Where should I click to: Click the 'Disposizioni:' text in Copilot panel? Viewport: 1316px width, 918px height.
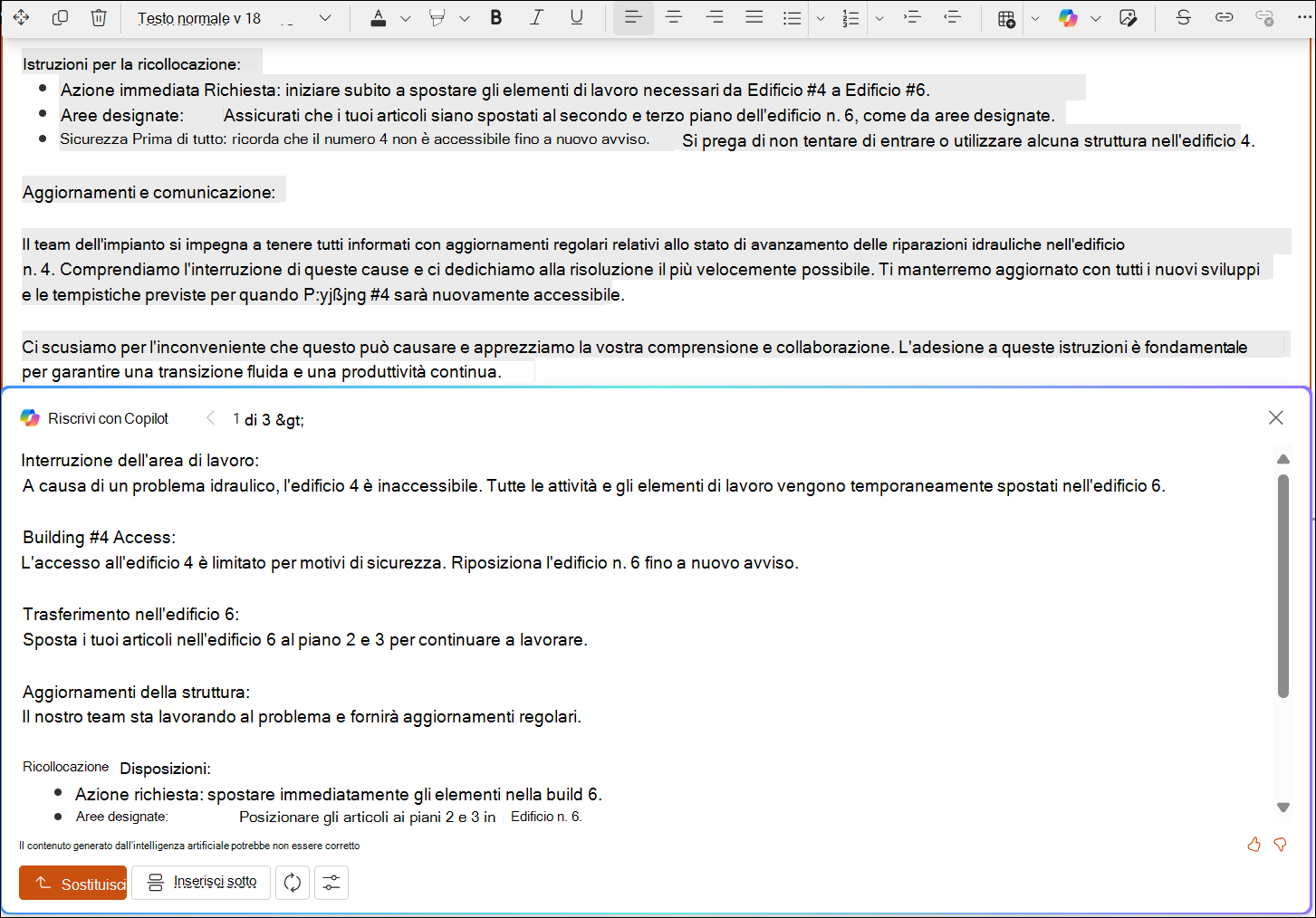point(166,769)
